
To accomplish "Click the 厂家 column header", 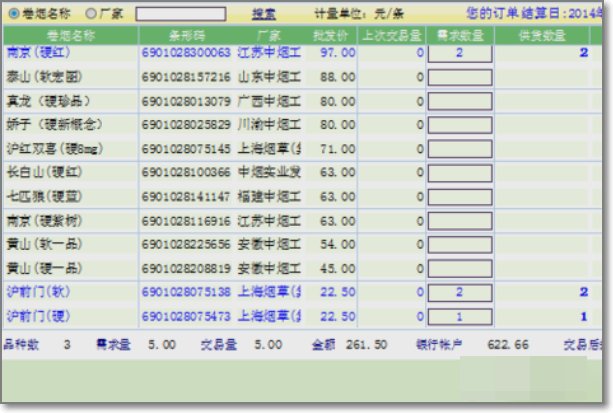I will tap(269, 36).
